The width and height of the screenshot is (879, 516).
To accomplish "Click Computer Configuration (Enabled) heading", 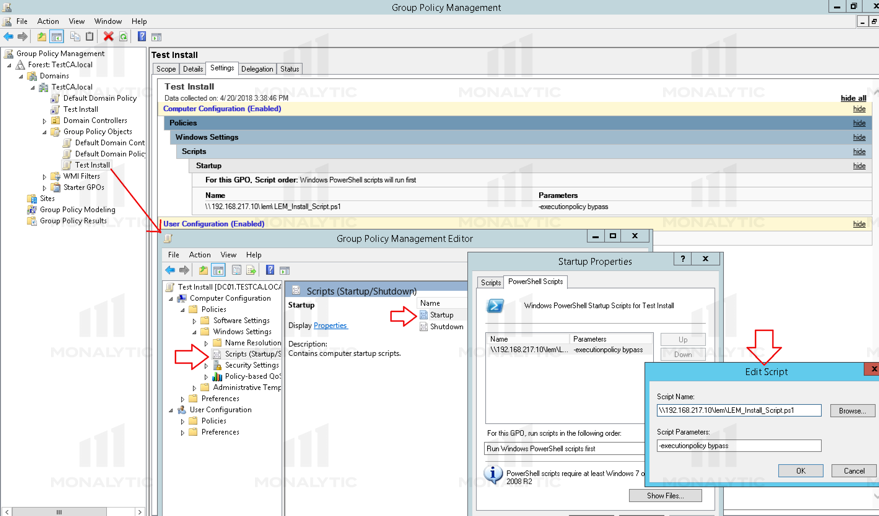I will point(222,109).
